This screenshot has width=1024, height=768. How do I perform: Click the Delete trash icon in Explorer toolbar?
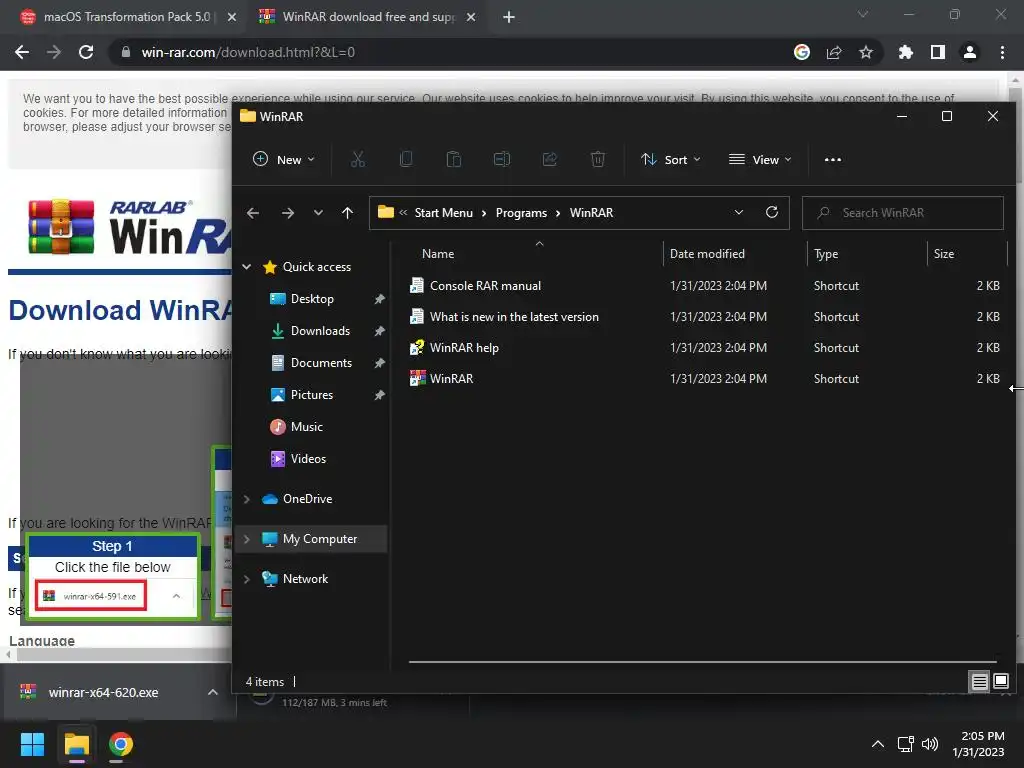[598, 159]
